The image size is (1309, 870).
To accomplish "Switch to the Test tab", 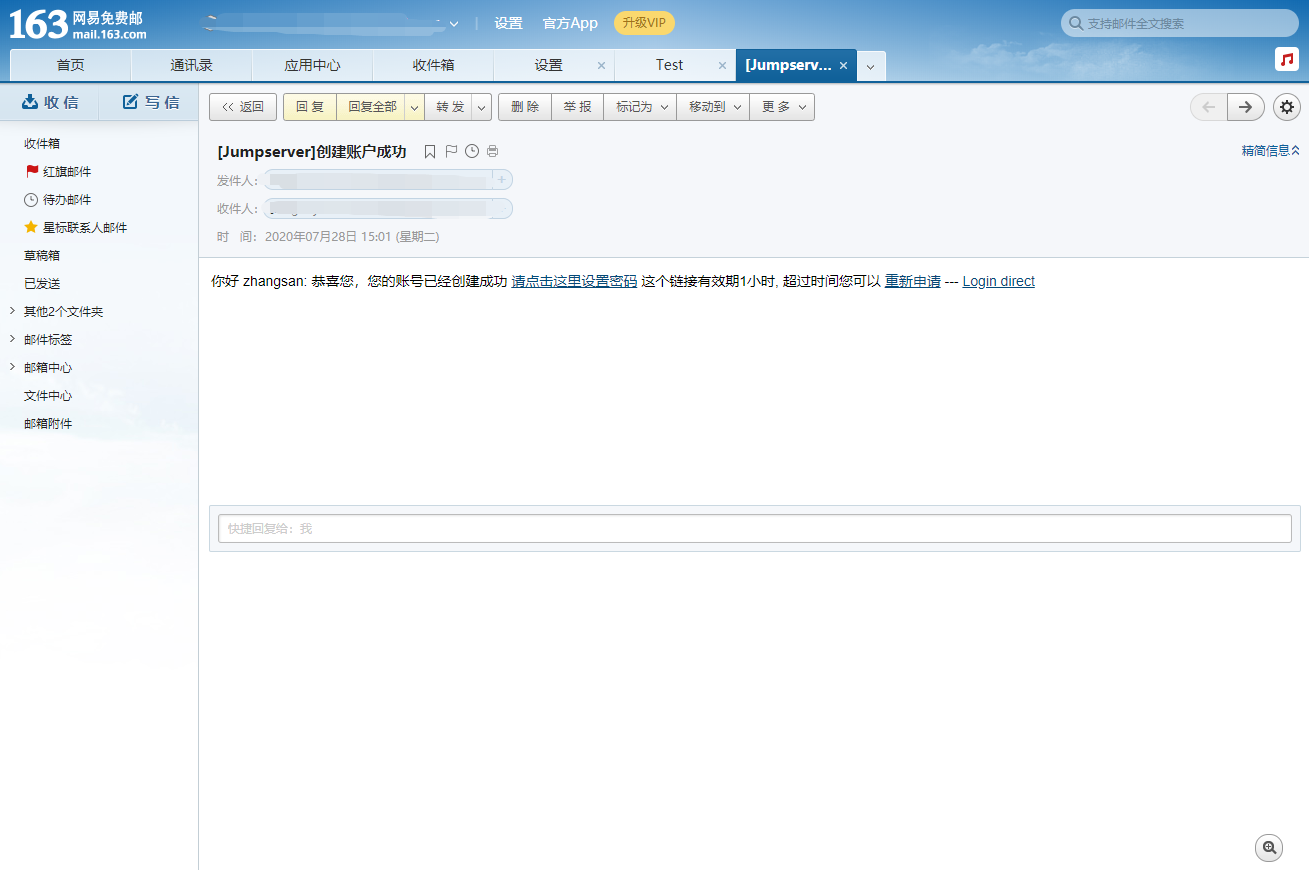I will tap(669, 64).
